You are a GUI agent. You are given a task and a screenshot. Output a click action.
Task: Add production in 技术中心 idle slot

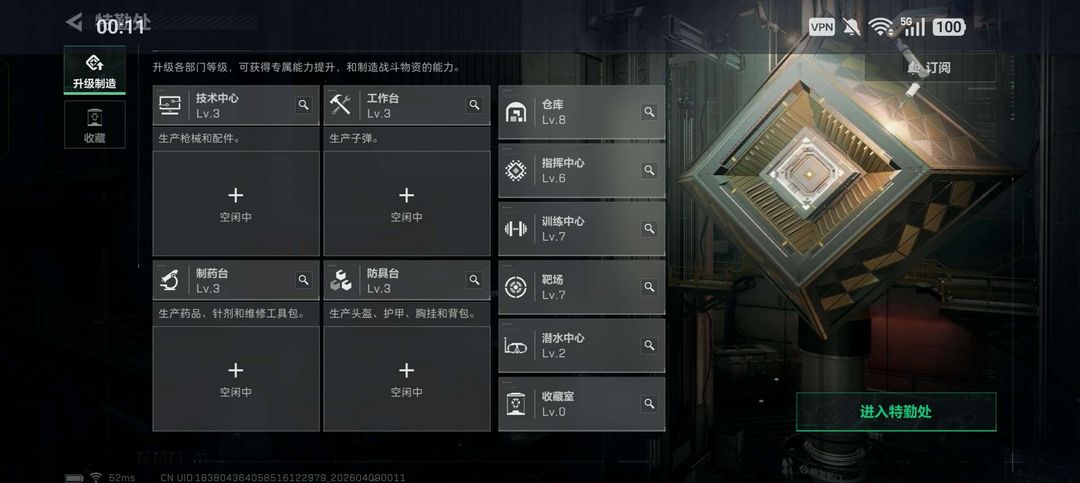coord(236,204)
